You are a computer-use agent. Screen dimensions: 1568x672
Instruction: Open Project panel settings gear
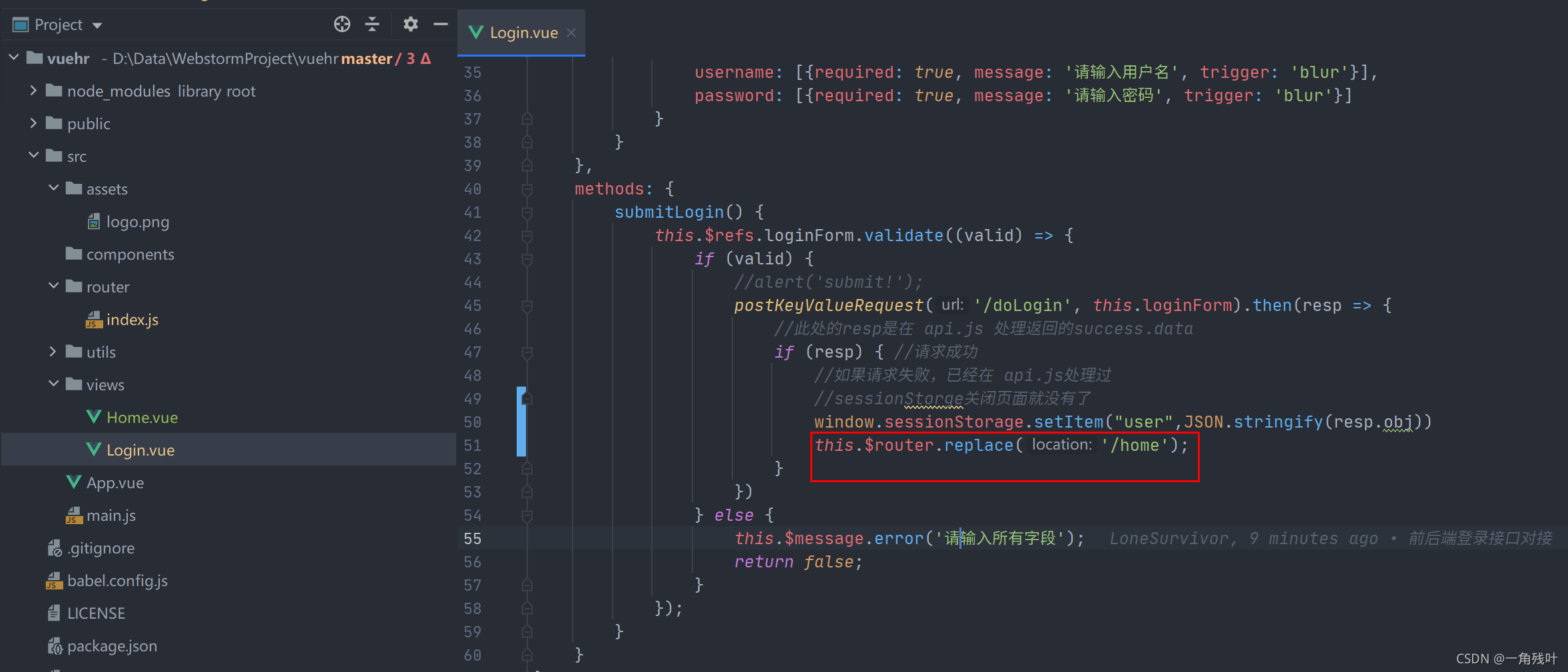pos(411,25)
